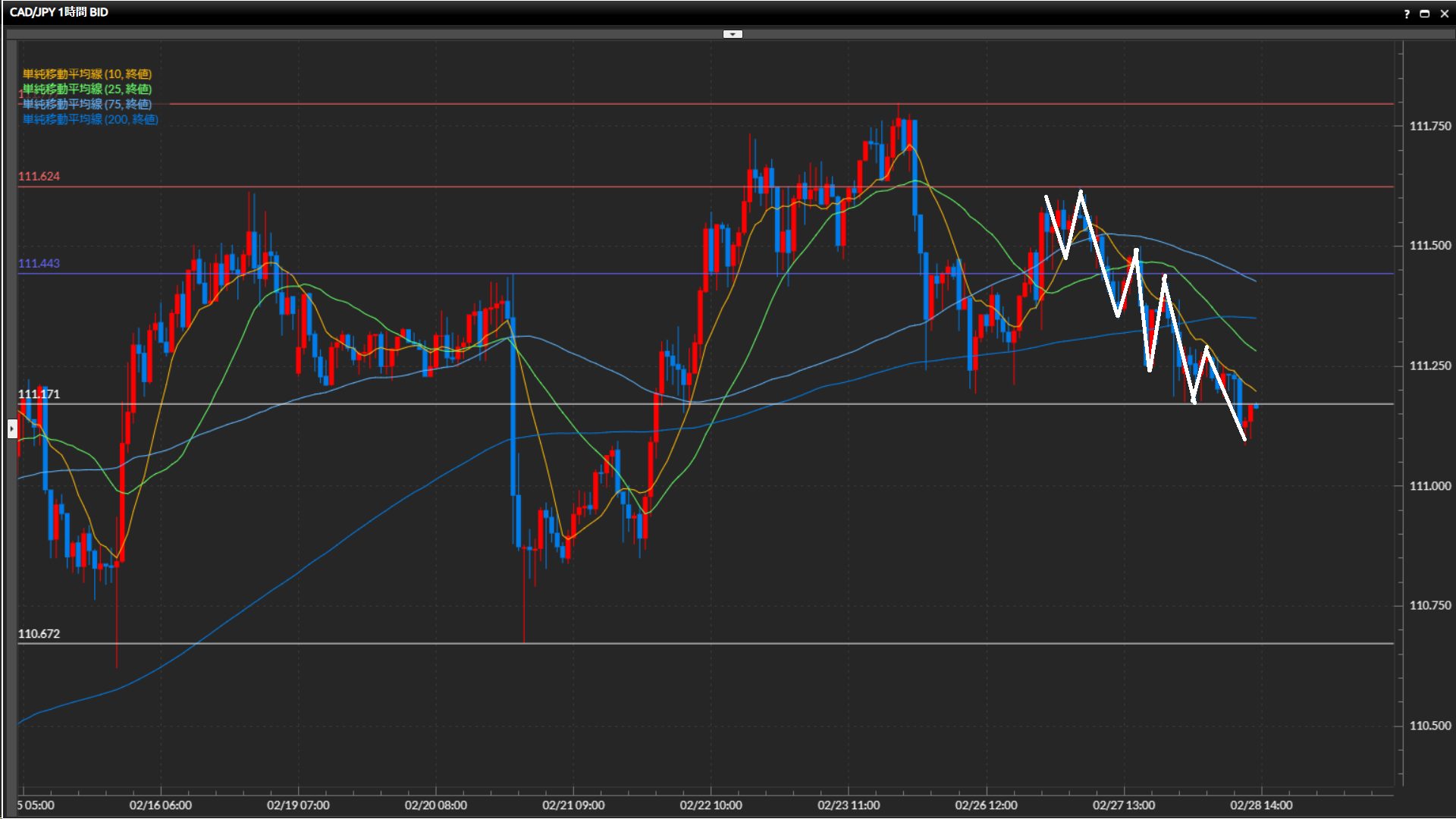Select the orange 単純移動平均線 (10, 終値) label
The width and height of the screenshot is (1456, 819).
pyautogui.click(x=87, y=74)
